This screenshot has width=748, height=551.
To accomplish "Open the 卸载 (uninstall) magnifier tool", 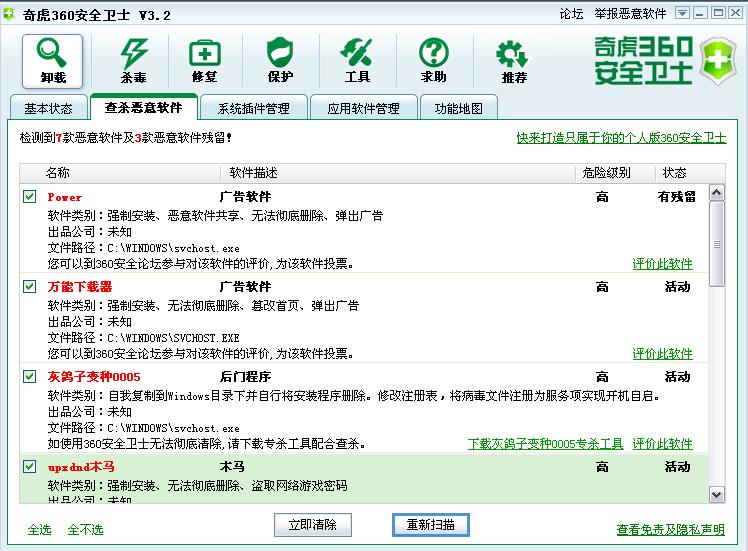I will click(52, 61).
